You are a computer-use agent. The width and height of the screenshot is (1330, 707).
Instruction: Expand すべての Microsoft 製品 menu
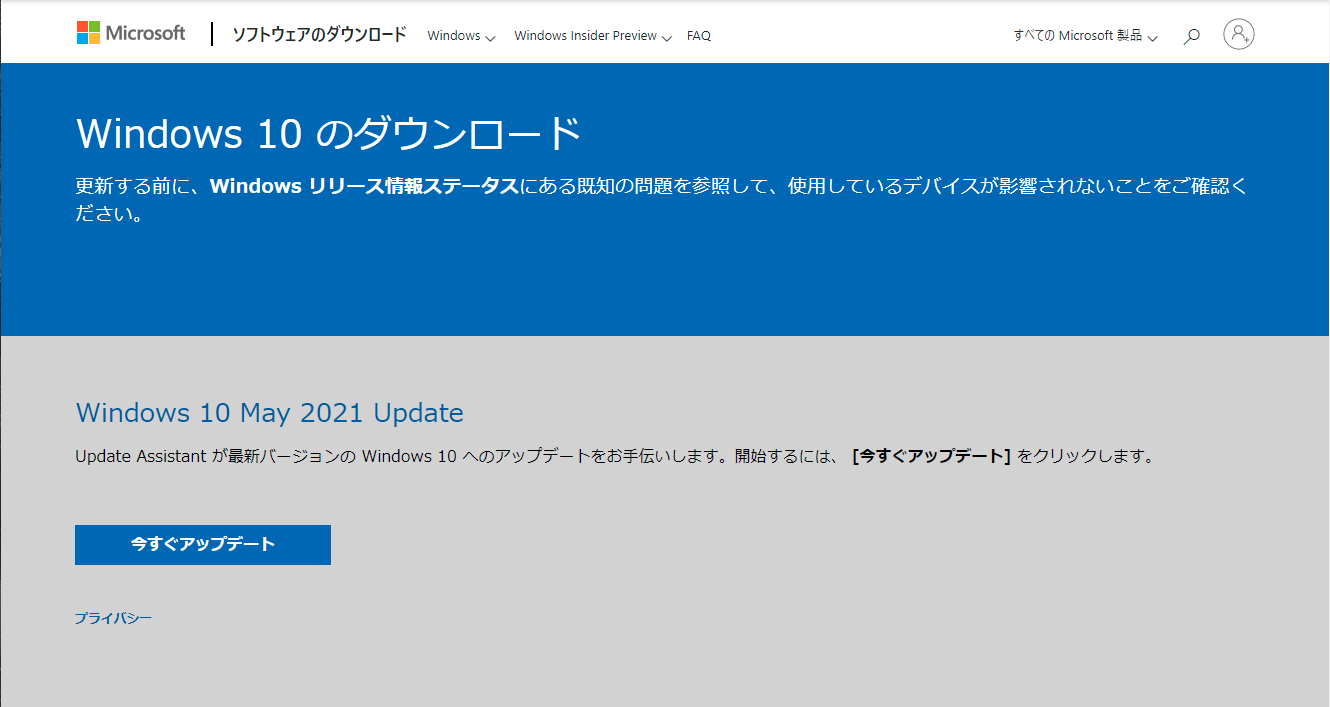pyautogui.click(x=1085, y=36)
